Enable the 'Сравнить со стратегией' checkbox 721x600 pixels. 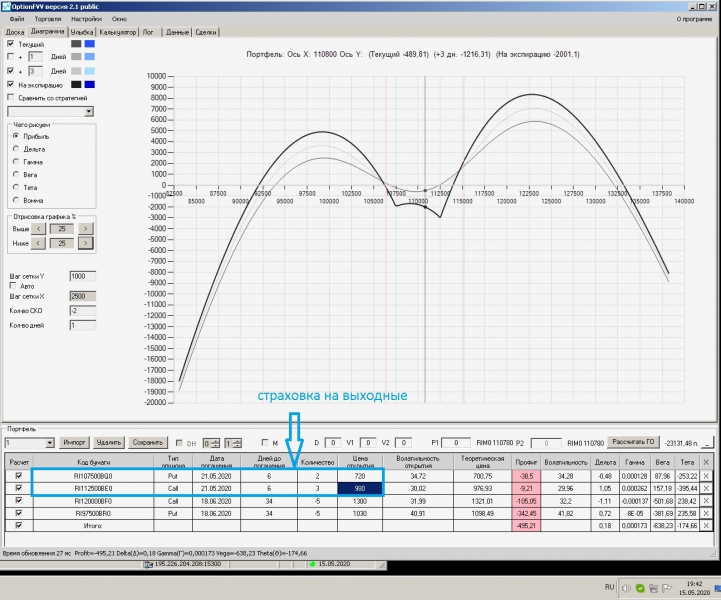(11, 98)
